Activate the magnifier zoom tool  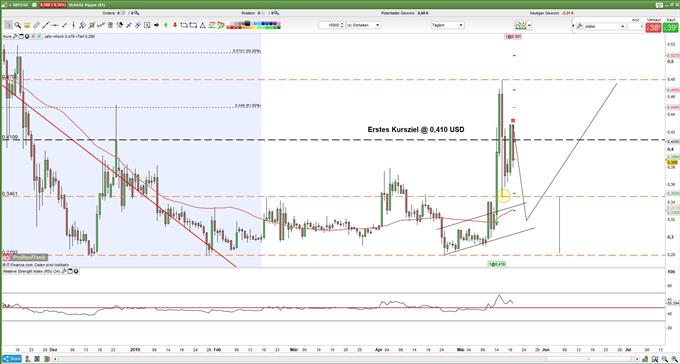point(18,25)
